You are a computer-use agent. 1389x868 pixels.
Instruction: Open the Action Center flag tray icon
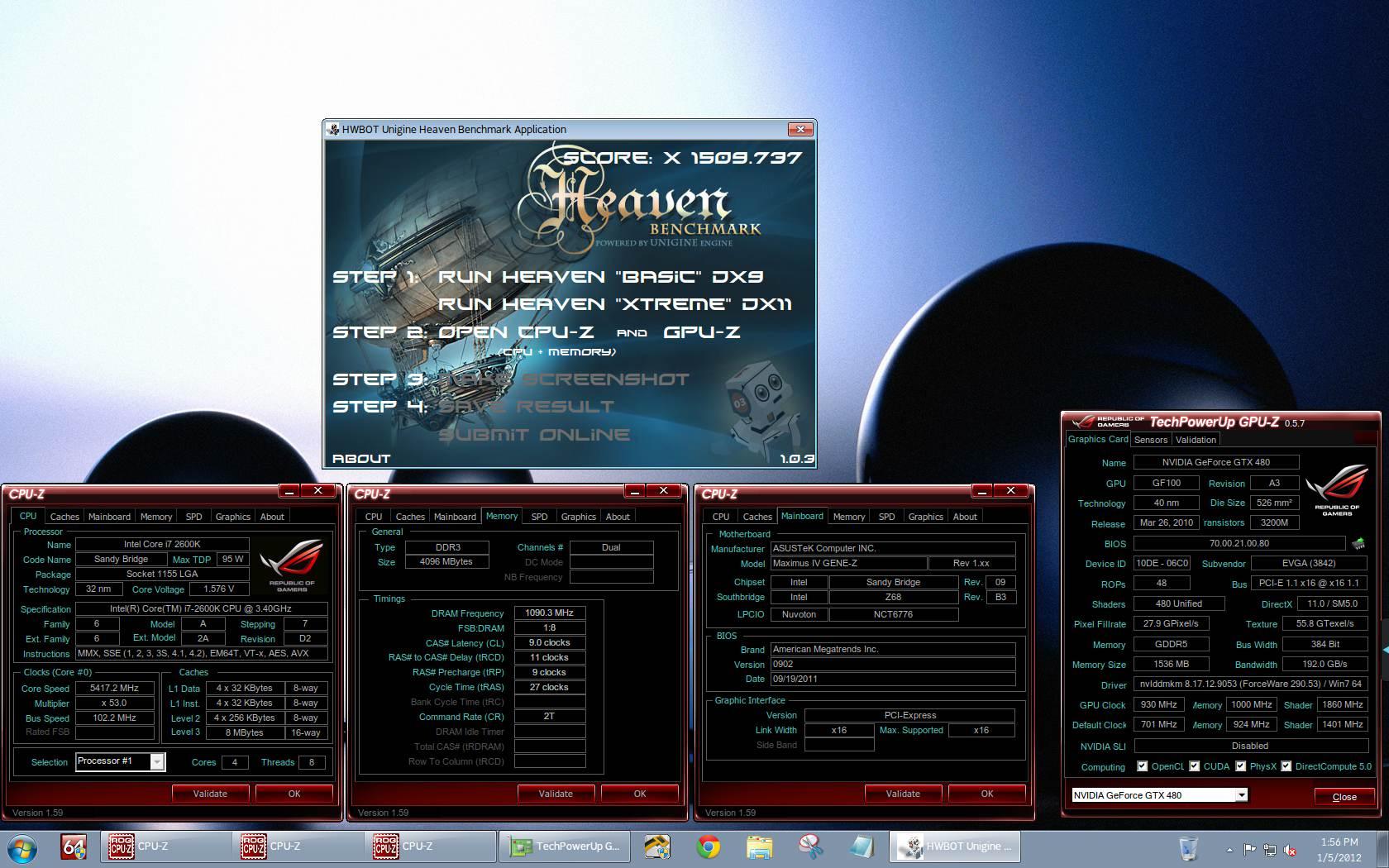1249,849
